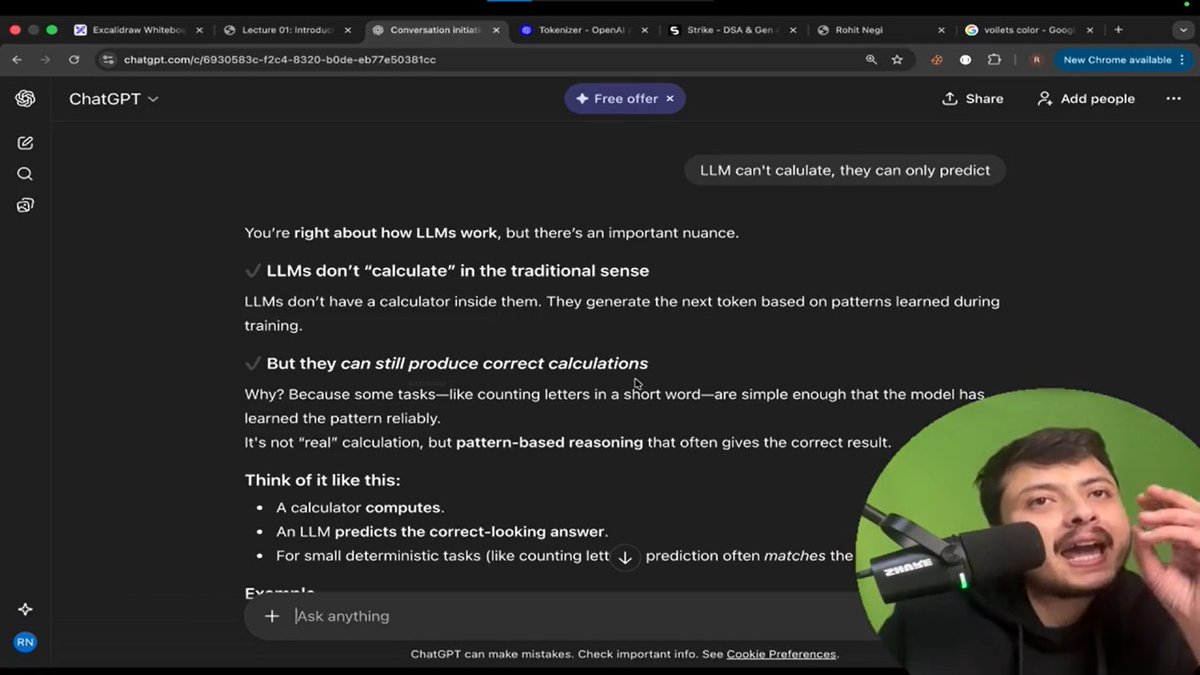Click the sparkle upgrade icon in the sidebar
This screenshot has width=1200, height=675.
[25, 609]
